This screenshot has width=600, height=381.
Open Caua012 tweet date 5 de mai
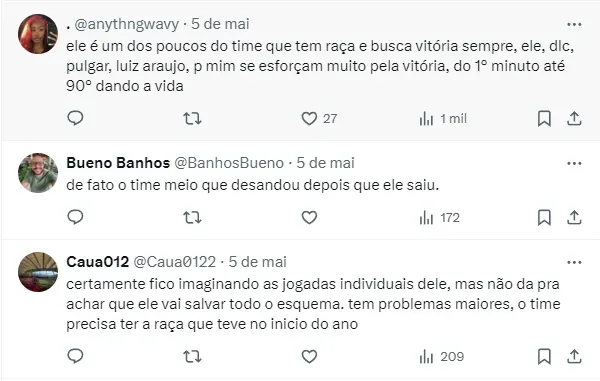[x=258, y=262]
